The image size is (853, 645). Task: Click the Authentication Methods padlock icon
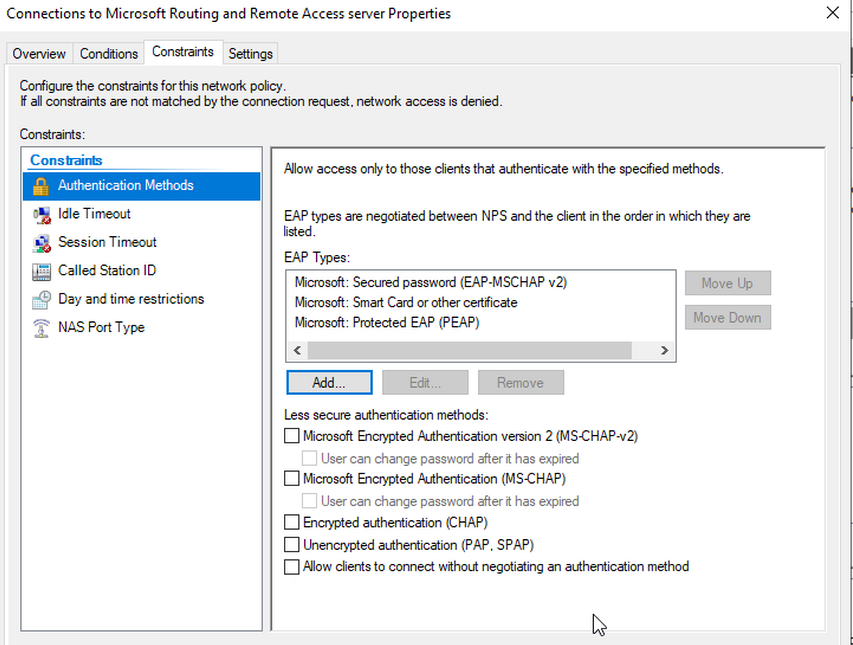(x=41, y=186)
